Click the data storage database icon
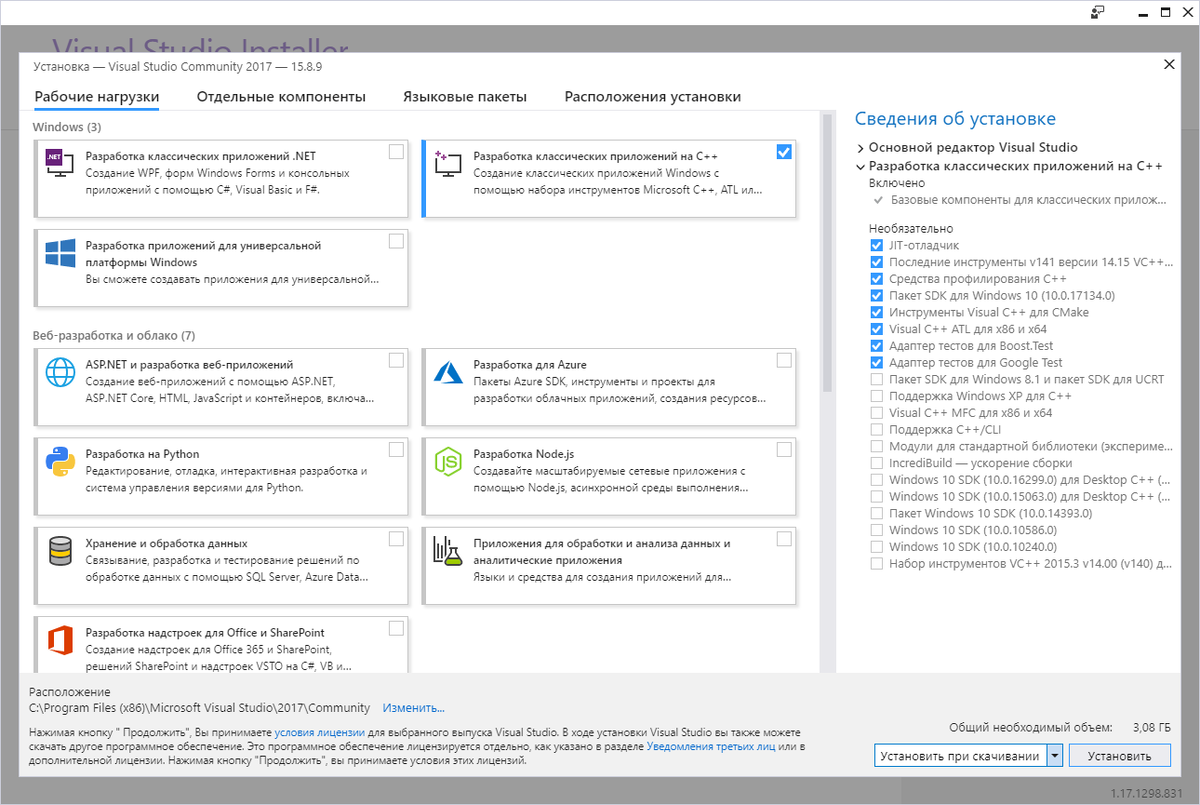Screen dimensions: 1200x805 pos(60,550)
